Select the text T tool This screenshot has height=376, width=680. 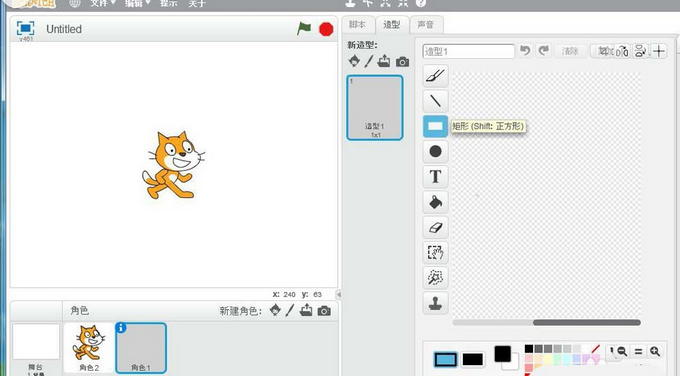coord(435,177)
